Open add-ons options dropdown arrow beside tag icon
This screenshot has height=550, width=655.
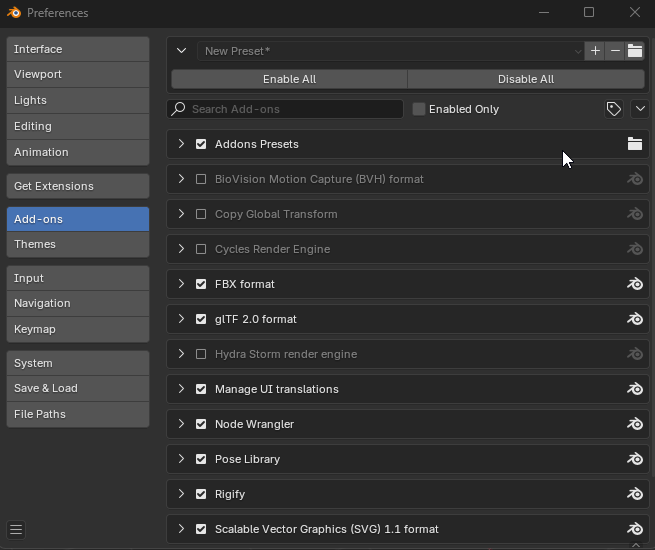coord(640,109)
